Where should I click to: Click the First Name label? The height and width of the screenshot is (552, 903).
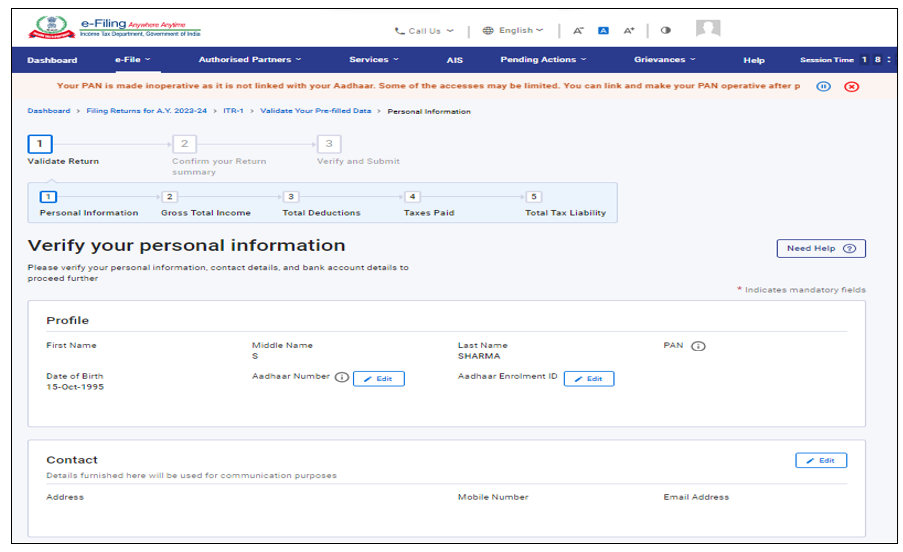71,345
